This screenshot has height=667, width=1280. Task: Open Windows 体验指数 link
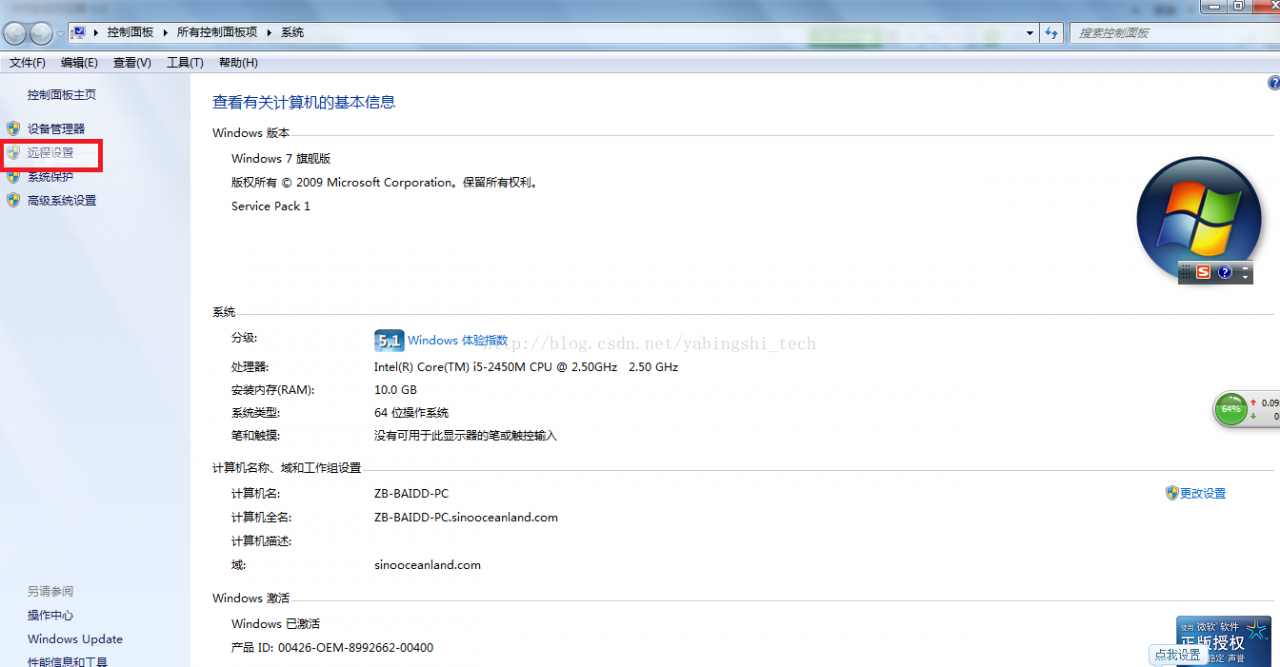coord(458,341)
